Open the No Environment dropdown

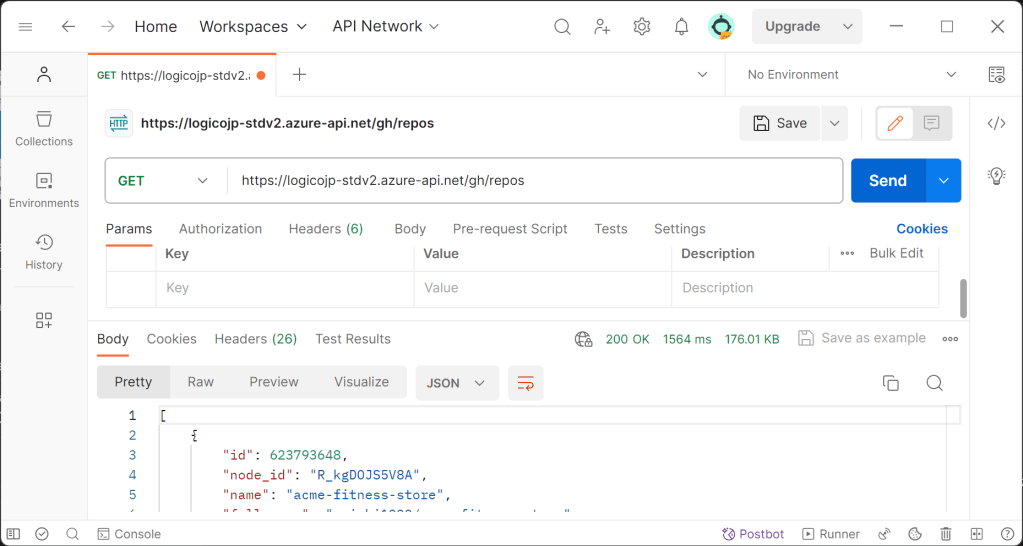[851, 75]
